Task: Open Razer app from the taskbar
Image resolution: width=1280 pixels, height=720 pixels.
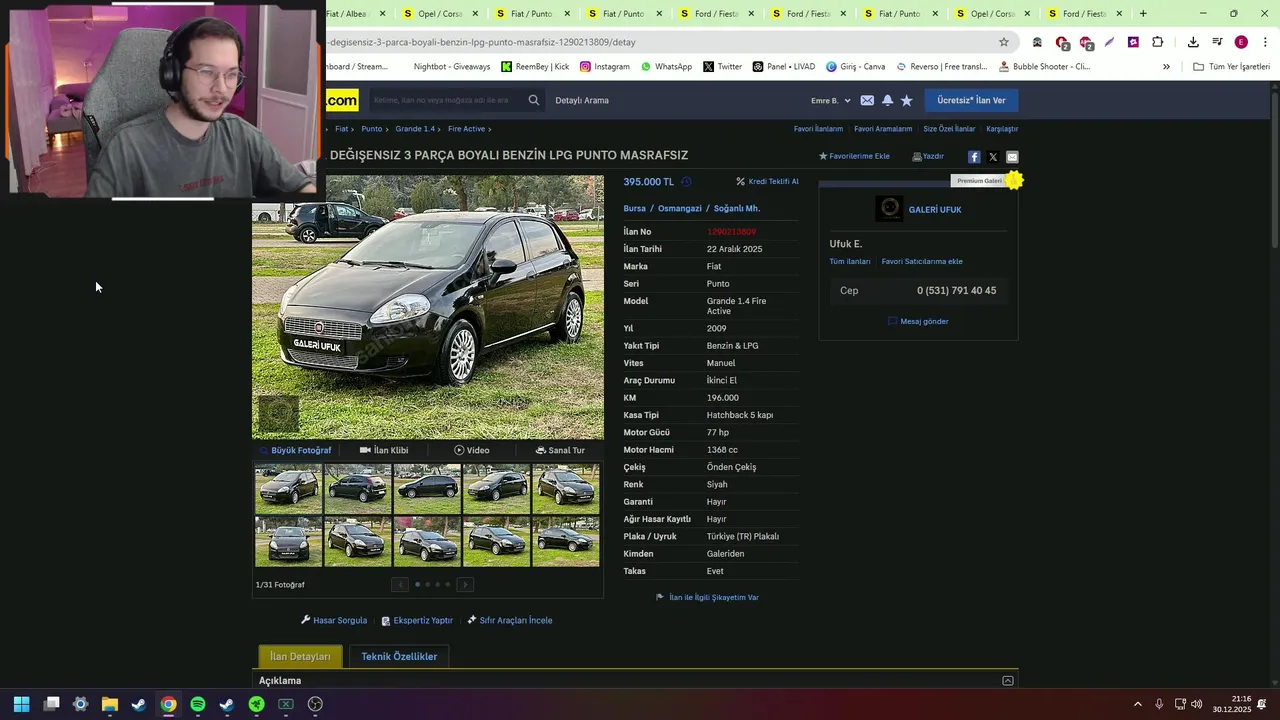Action: pyautogui.click(x=256, y=704)
